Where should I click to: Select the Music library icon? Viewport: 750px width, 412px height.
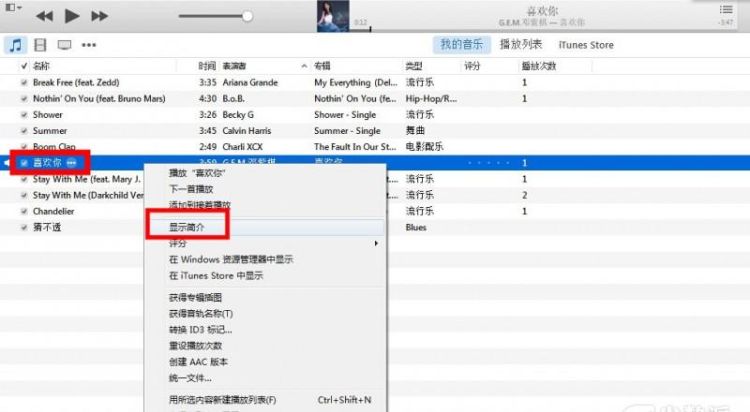pos(15,45)
